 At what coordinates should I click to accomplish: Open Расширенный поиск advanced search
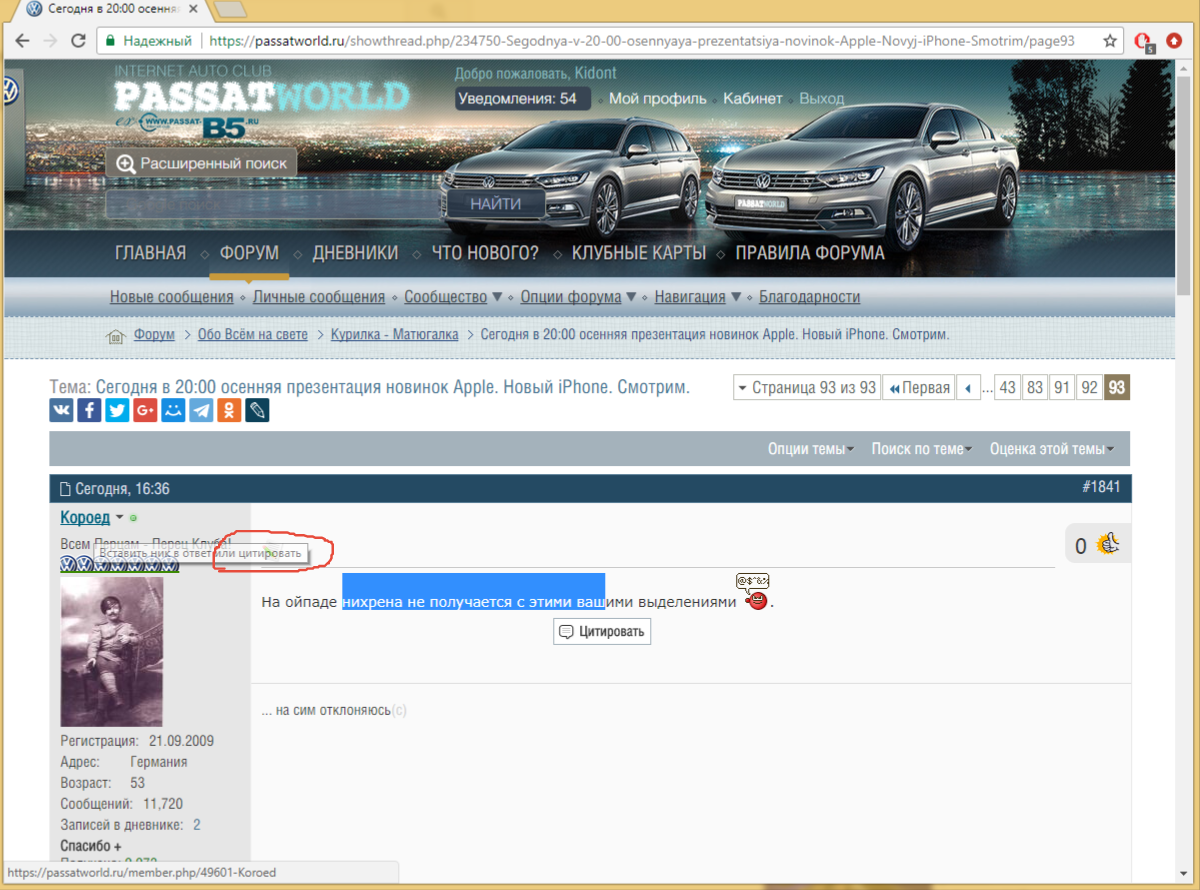coord(202,163)
